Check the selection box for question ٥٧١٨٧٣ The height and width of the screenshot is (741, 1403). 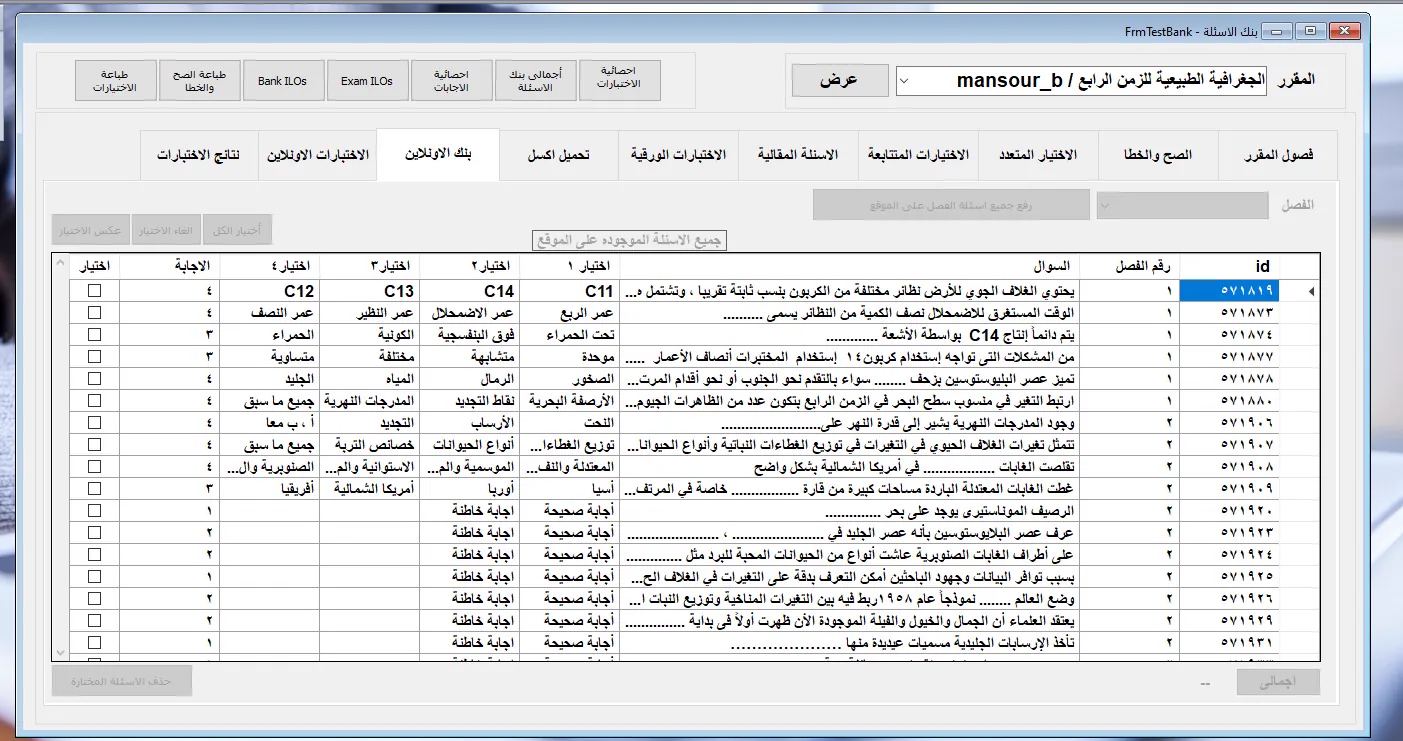95,312
